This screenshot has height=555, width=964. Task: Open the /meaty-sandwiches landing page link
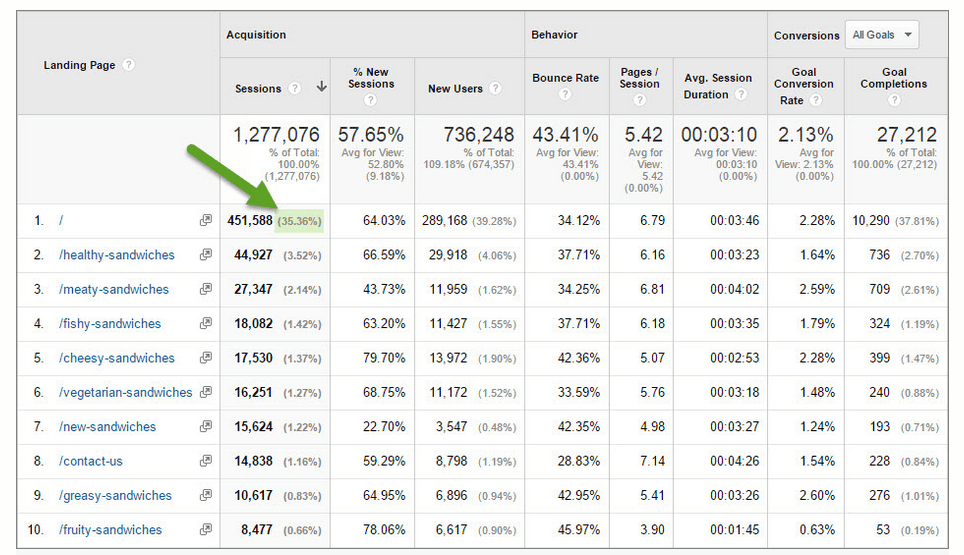click(114, 290)
